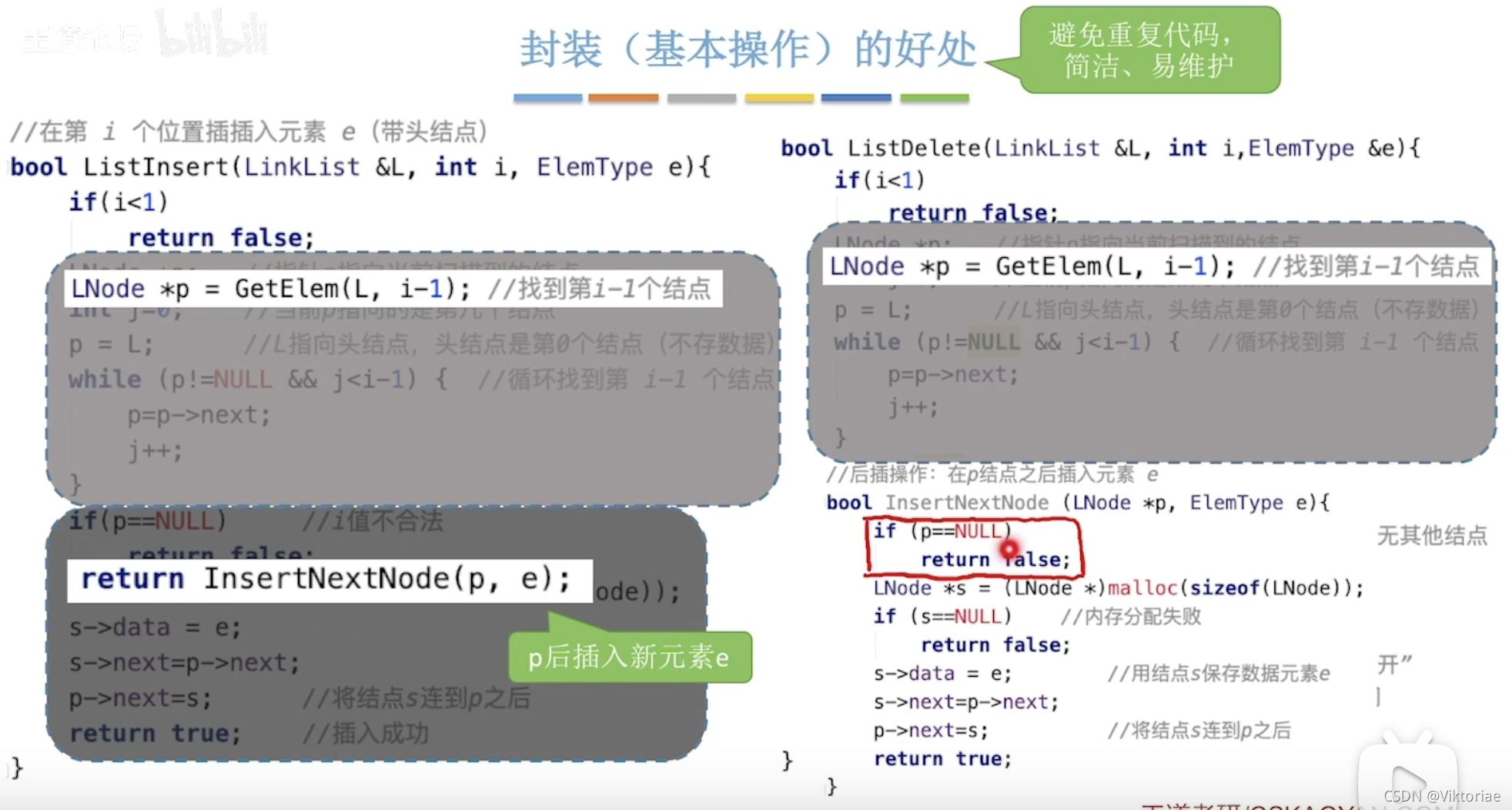The image size is (1512, 810).
Task: Click dimmed "while (p!=NULL && j<i-1) {" in ListInsert
Action: (258, 380)
